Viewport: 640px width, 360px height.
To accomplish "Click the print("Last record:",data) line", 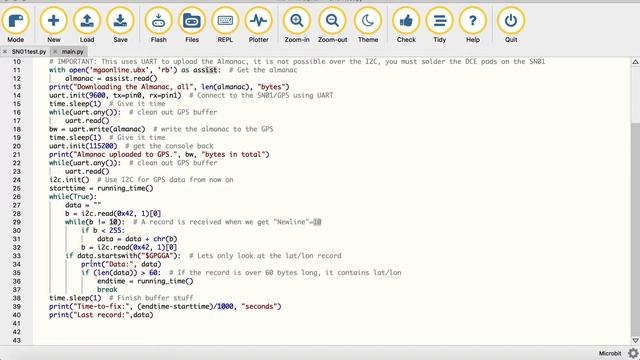I will click(101, 315).
